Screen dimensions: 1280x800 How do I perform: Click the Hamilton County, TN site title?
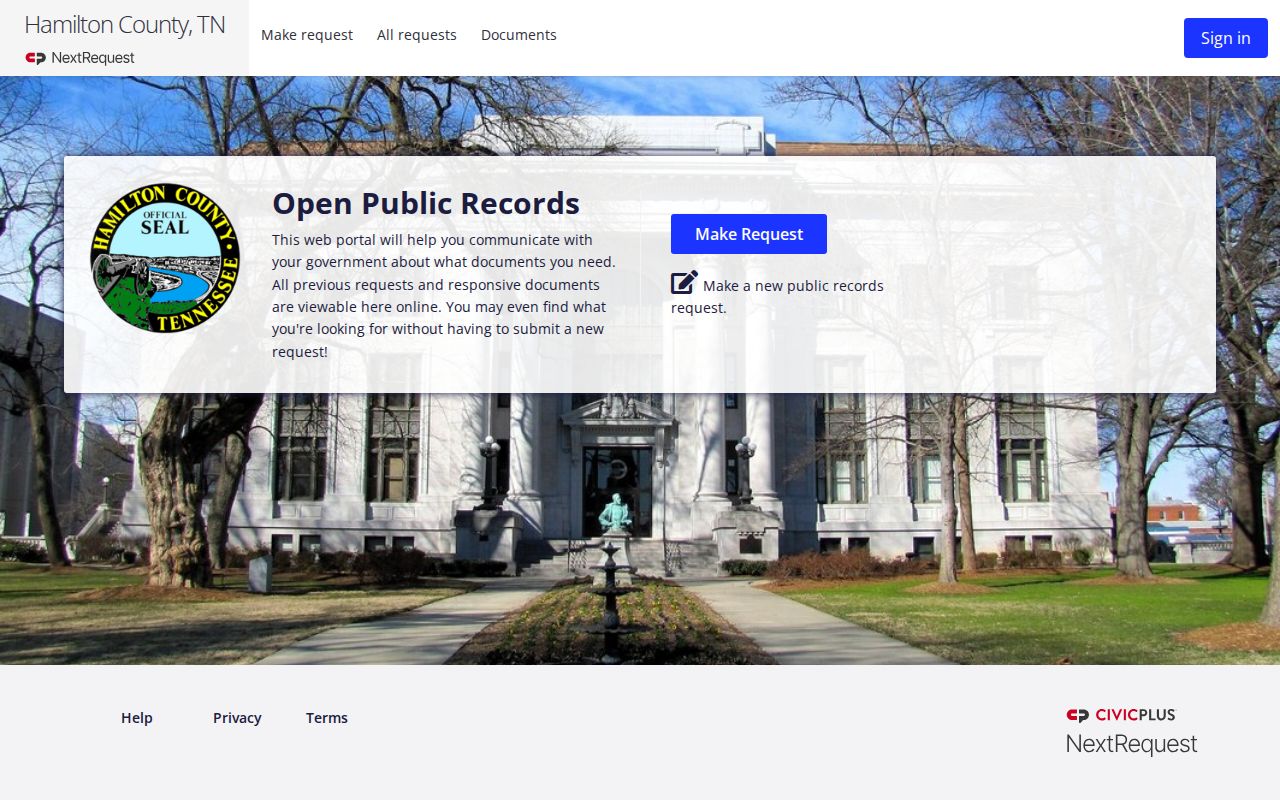pyautogui.click(x=125, y=25)
